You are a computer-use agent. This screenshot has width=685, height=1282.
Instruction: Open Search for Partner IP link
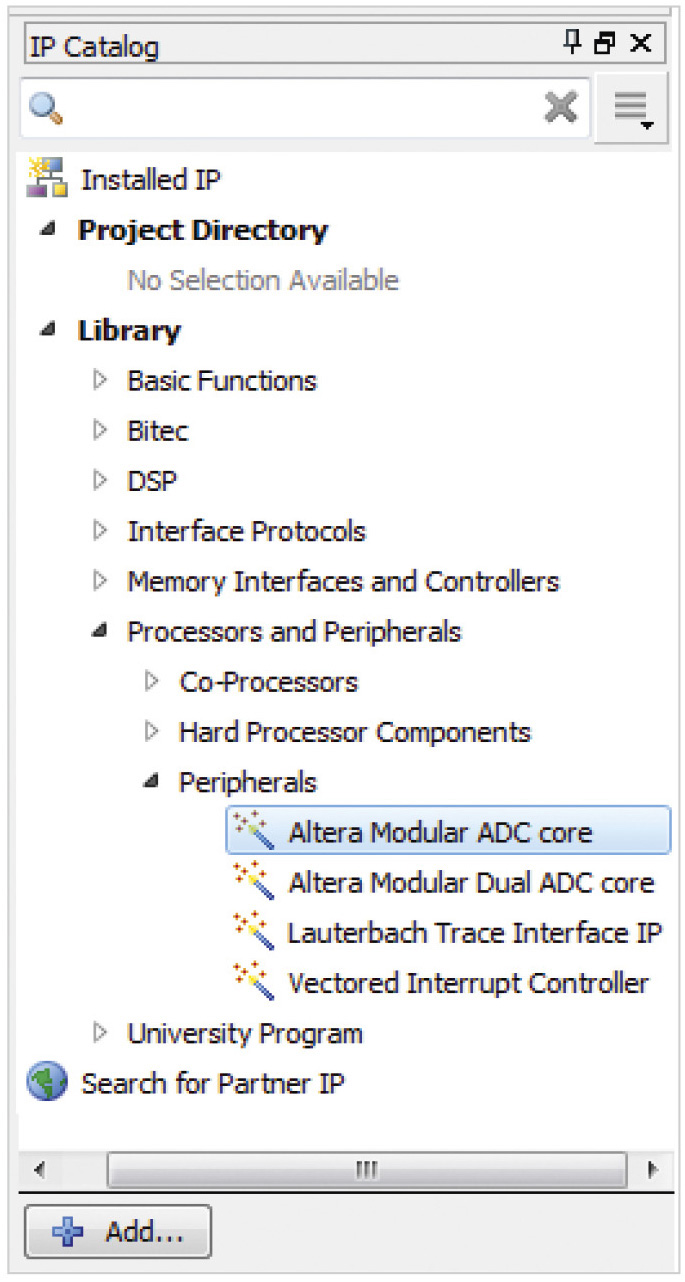click(212, 1083)
